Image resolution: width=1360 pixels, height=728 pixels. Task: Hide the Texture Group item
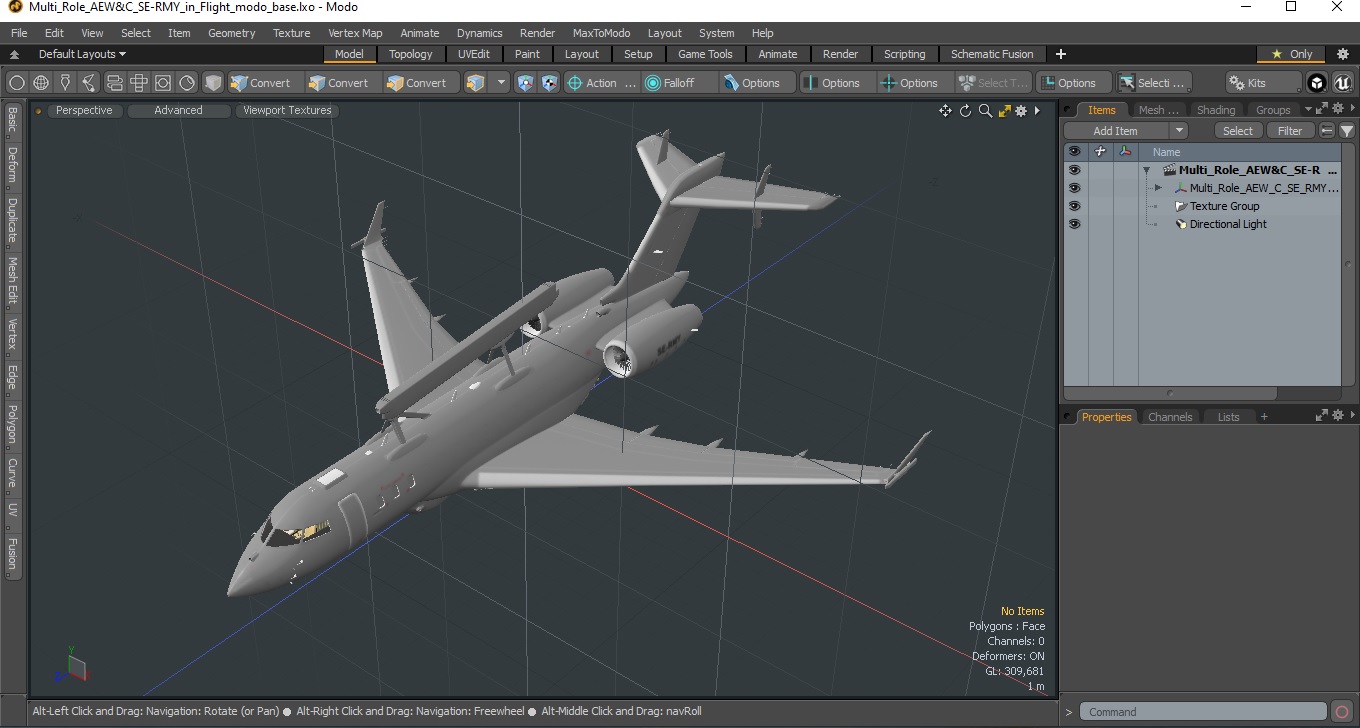click(x=1074, y=206)
